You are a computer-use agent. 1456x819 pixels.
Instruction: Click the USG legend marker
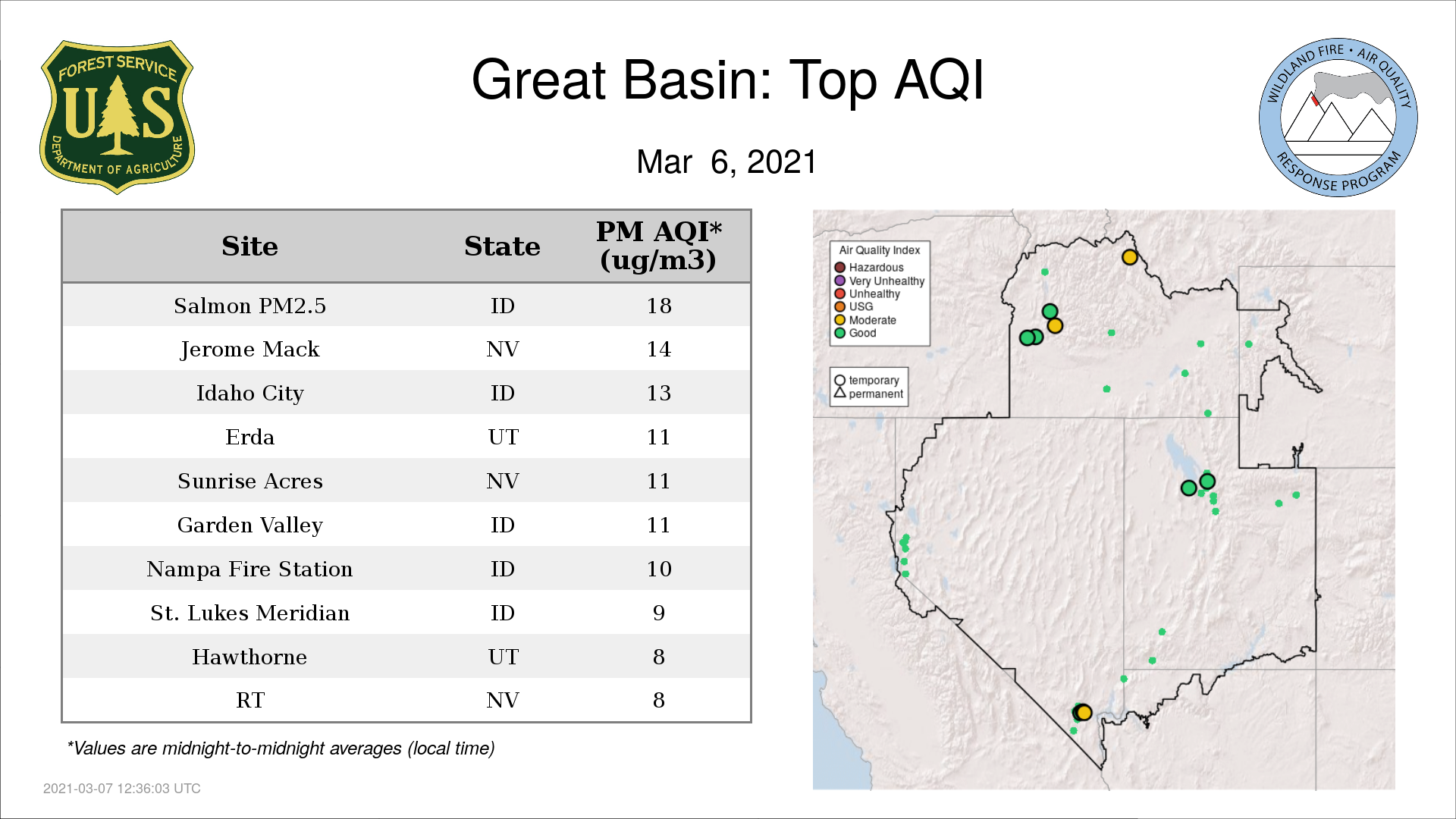tap(839, 306)
